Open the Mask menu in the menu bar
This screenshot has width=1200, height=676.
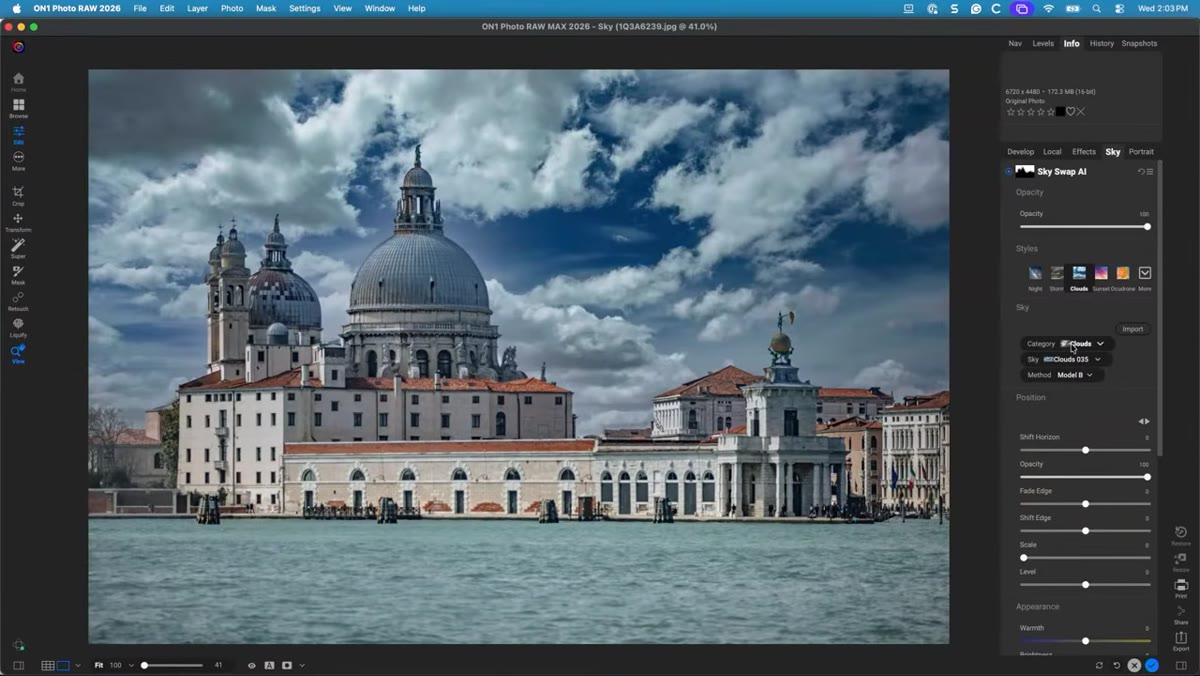265,8
